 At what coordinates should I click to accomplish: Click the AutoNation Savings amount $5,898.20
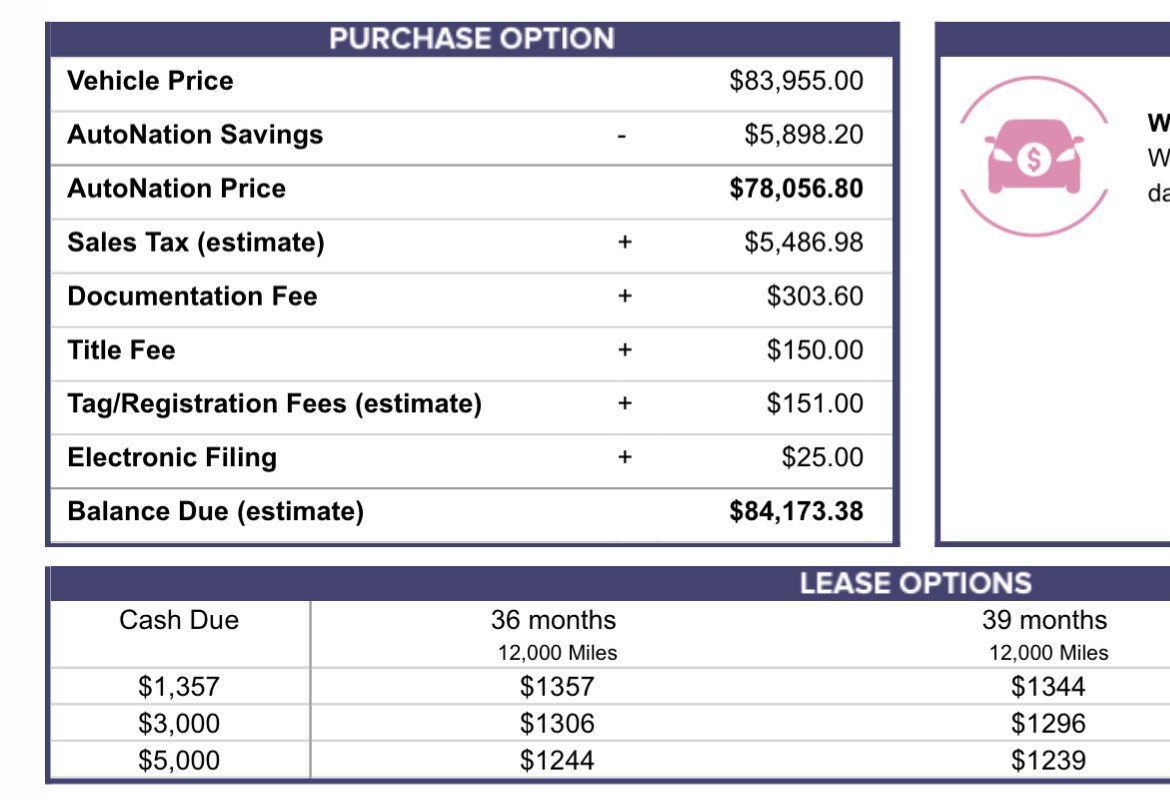pos(804,134)
